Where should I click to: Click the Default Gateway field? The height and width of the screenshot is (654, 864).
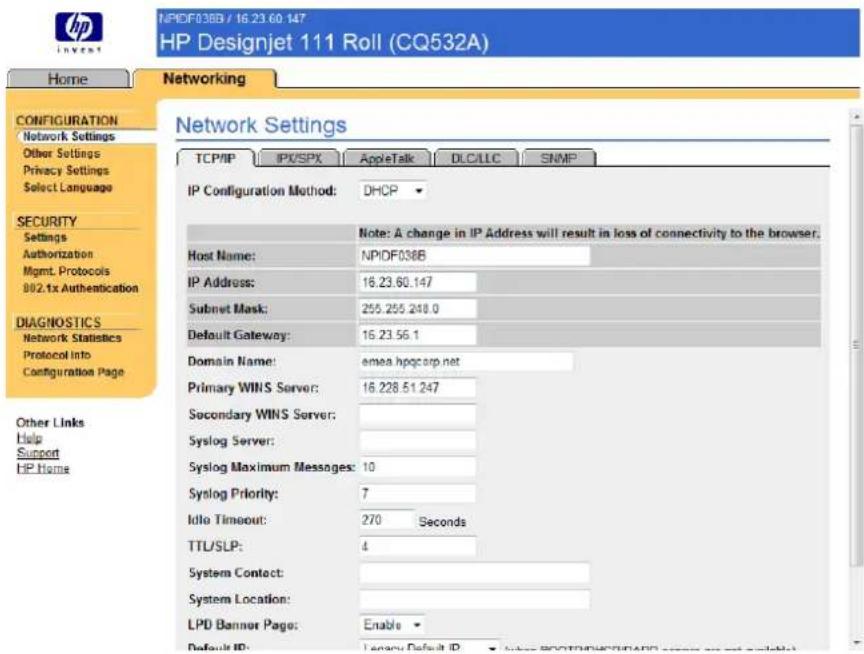click(x=418, y=335)
